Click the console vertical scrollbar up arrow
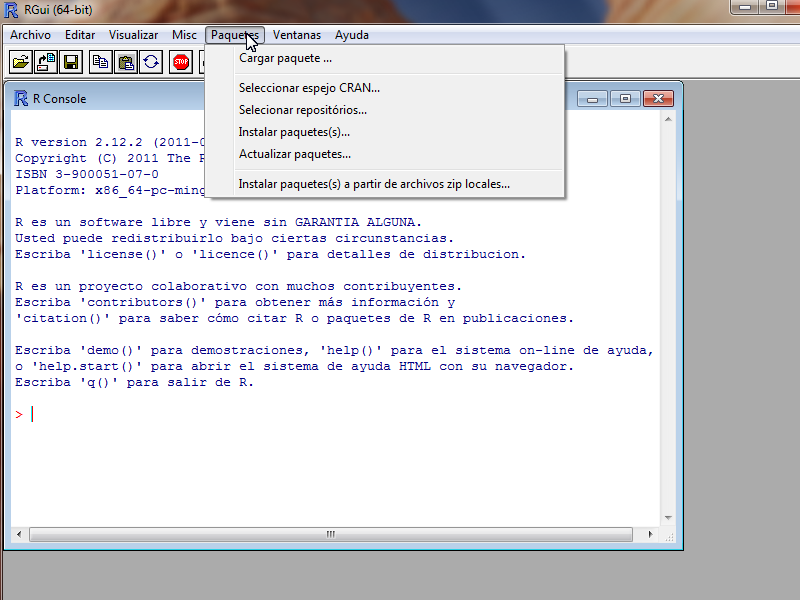Viewport: 800px width, 600px height. (x=668, y=119)
